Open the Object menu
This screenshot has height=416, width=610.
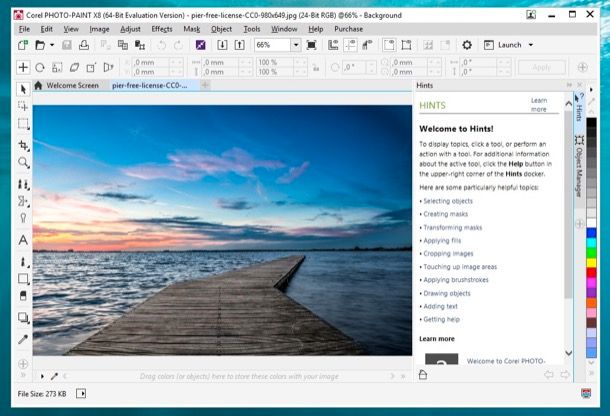tap(221, 29)
